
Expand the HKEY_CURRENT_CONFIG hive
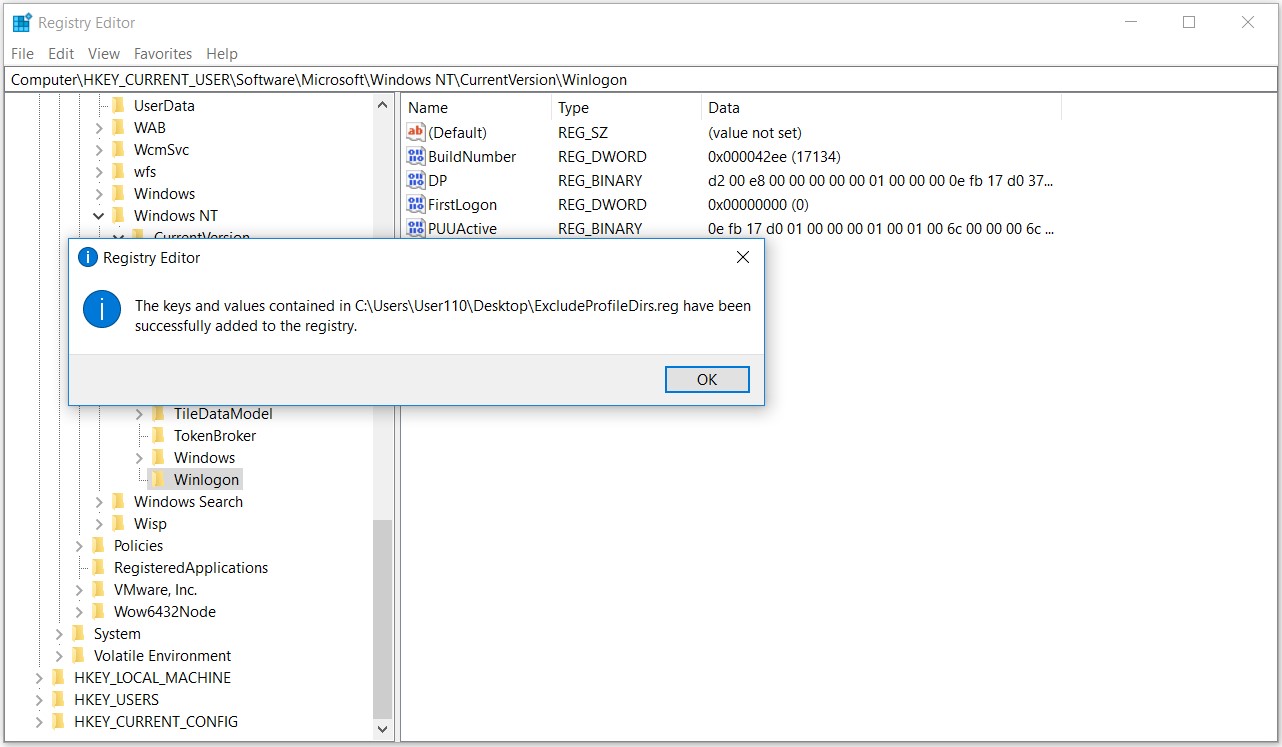(39, 722)
